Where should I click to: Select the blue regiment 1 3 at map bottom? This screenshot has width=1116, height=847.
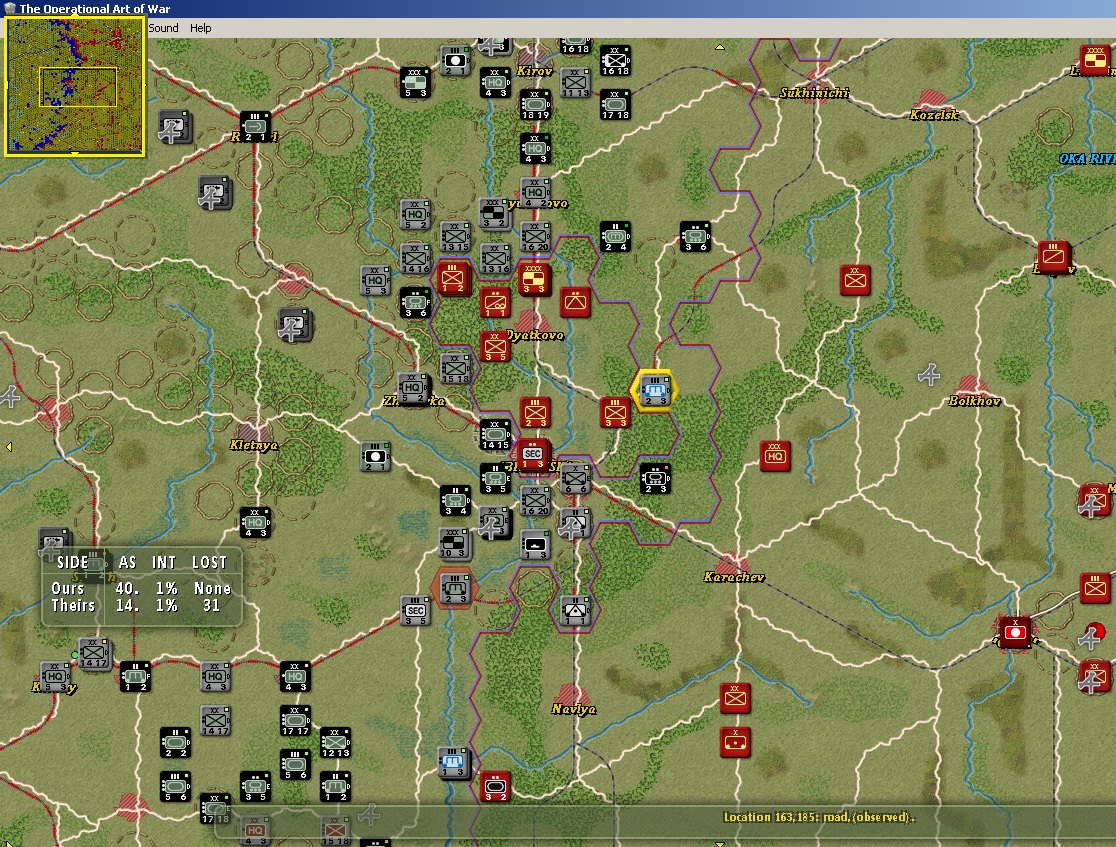tap(453, 762)
